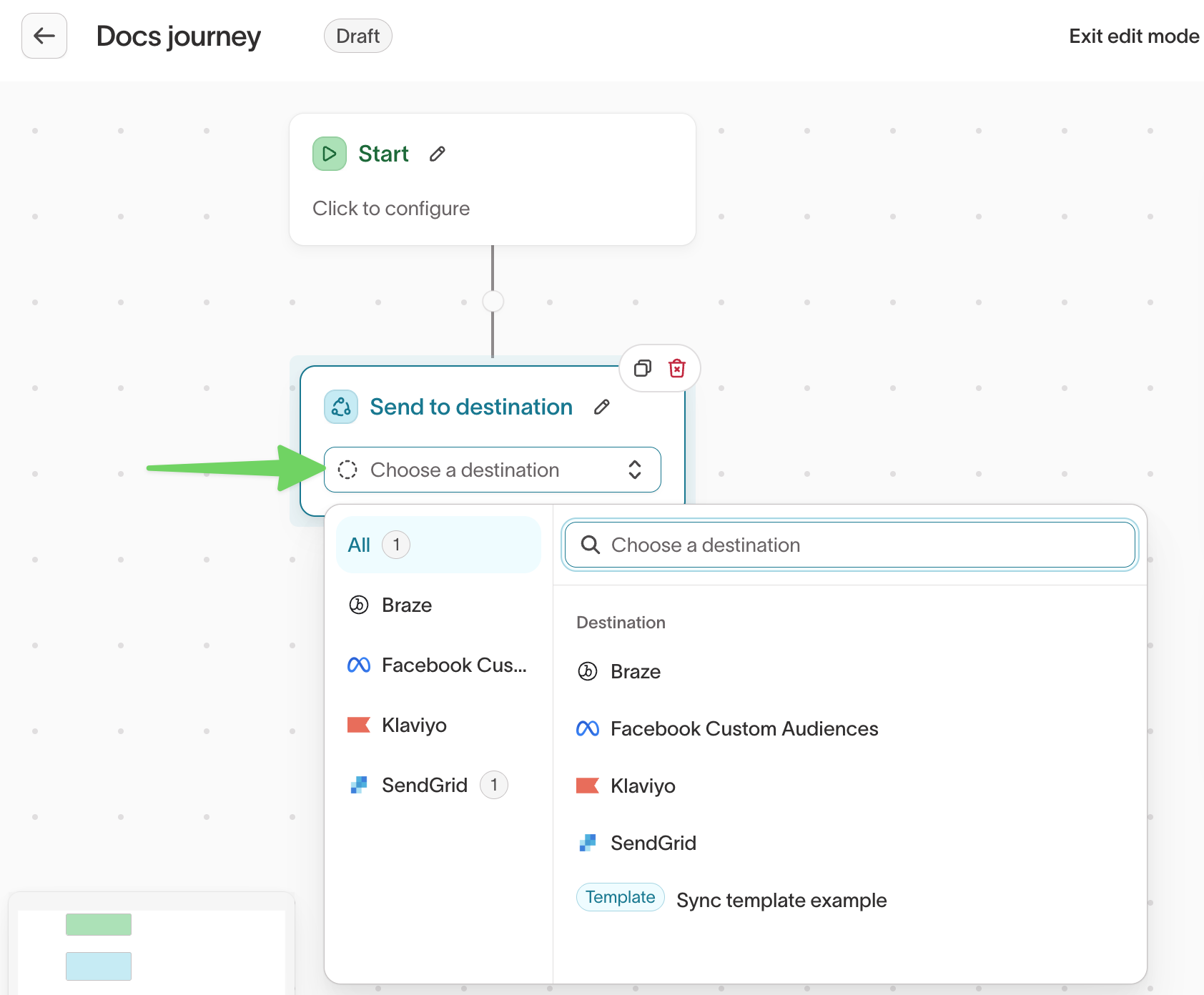The width and height of the screenshot is (1204, 995).
Task: Open the Choose a destination dropdown
Action: coord(492,470)
